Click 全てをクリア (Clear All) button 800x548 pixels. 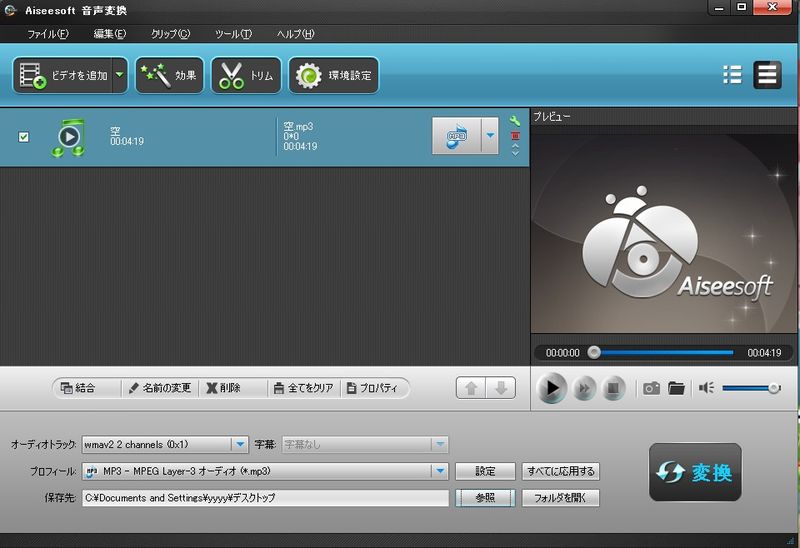point(304,388)
